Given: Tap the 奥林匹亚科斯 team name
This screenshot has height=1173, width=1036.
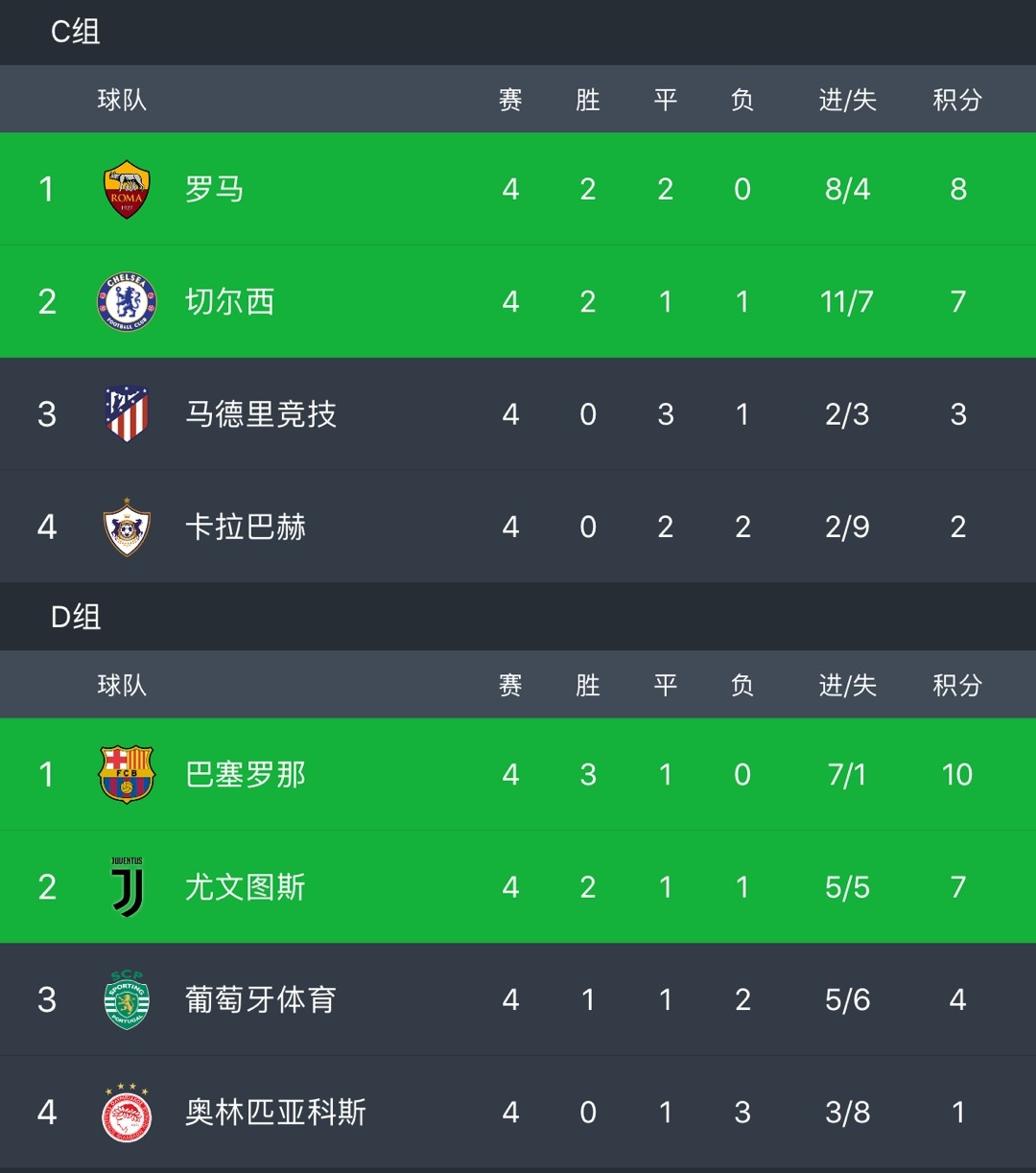Looking at the screenshot, I should pos(275,1113).
